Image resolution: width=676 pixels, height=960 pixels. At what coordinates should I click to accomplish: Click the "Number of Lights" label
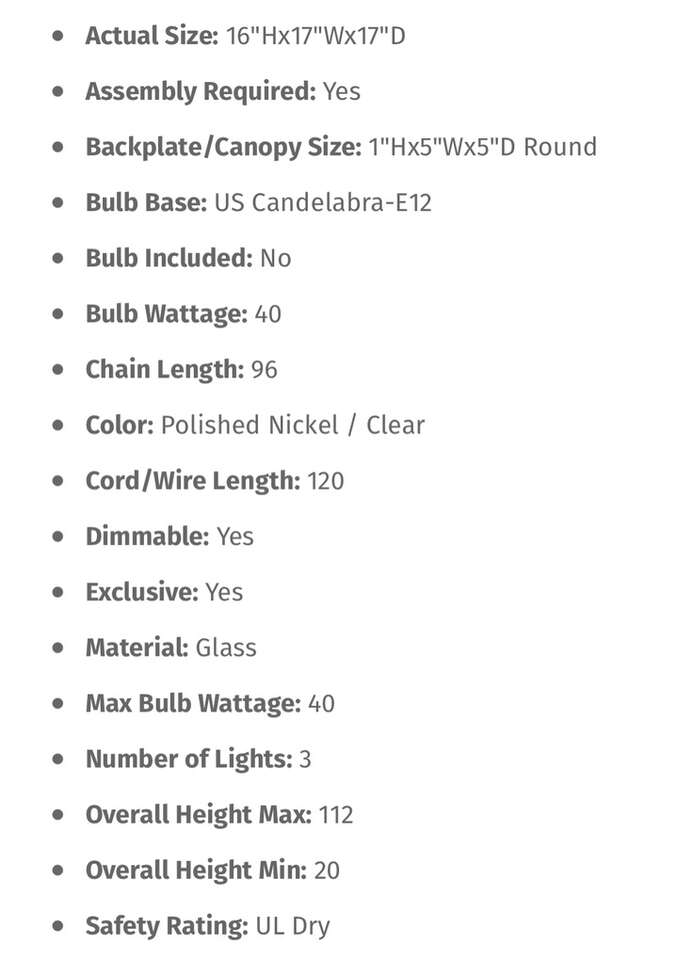click(x=188, y=759)
